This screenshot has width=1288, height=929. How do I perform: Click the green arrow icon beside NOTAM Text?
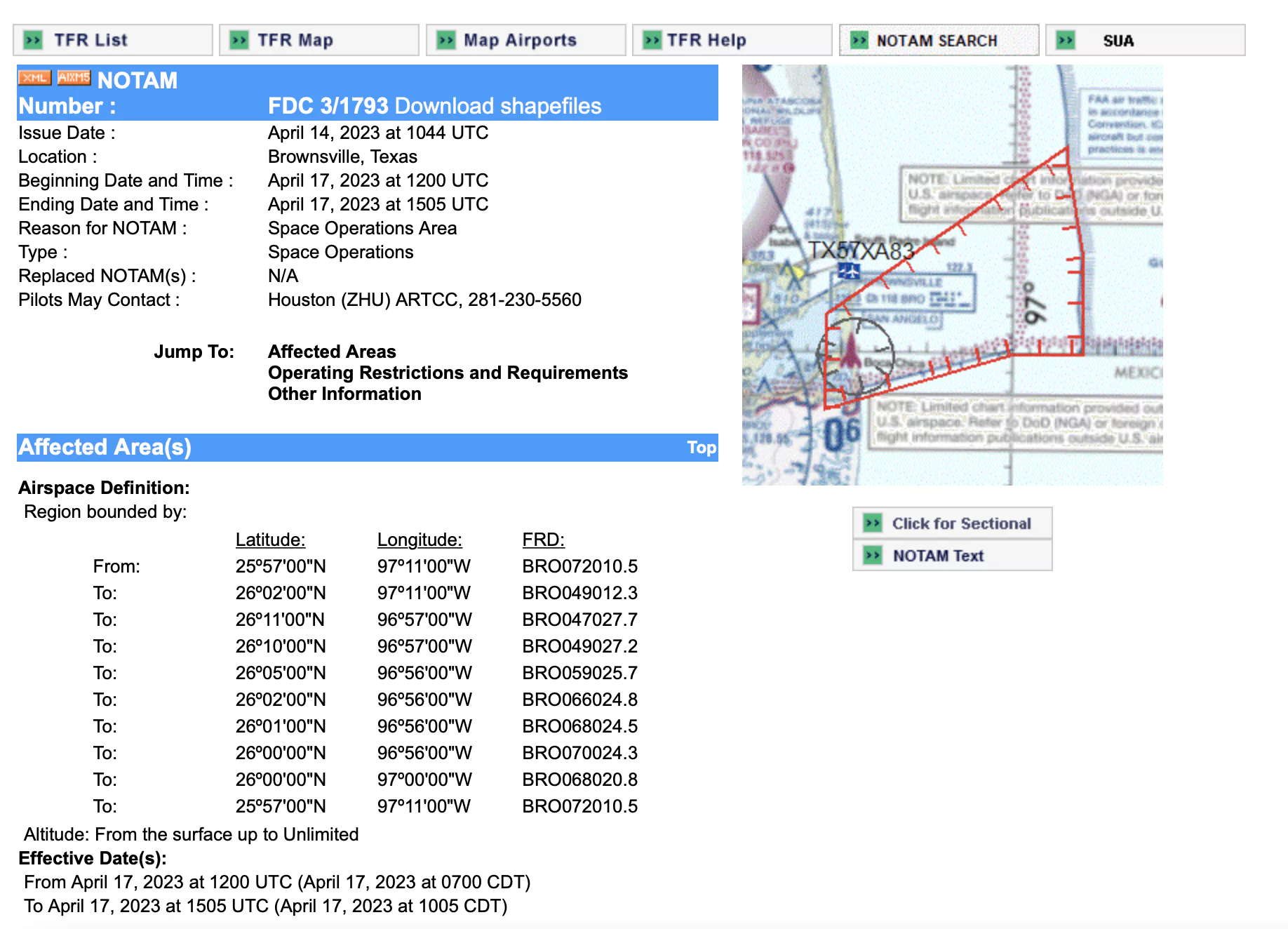[x=873, y=556]
